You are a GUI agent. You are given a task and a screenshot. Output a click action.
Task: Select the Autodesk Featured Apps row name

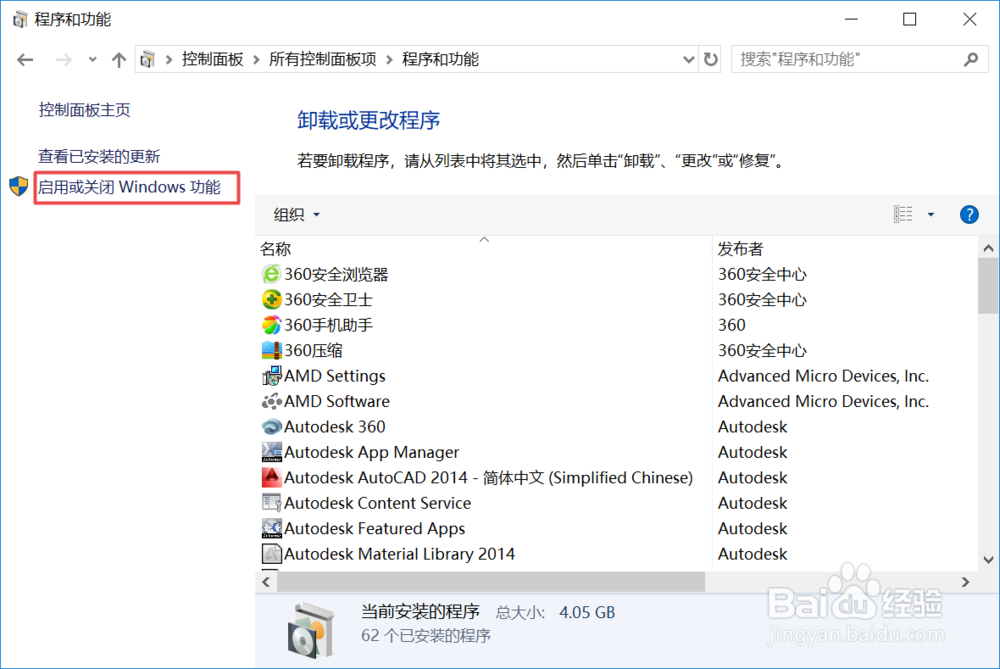click(x=374, y=529)
